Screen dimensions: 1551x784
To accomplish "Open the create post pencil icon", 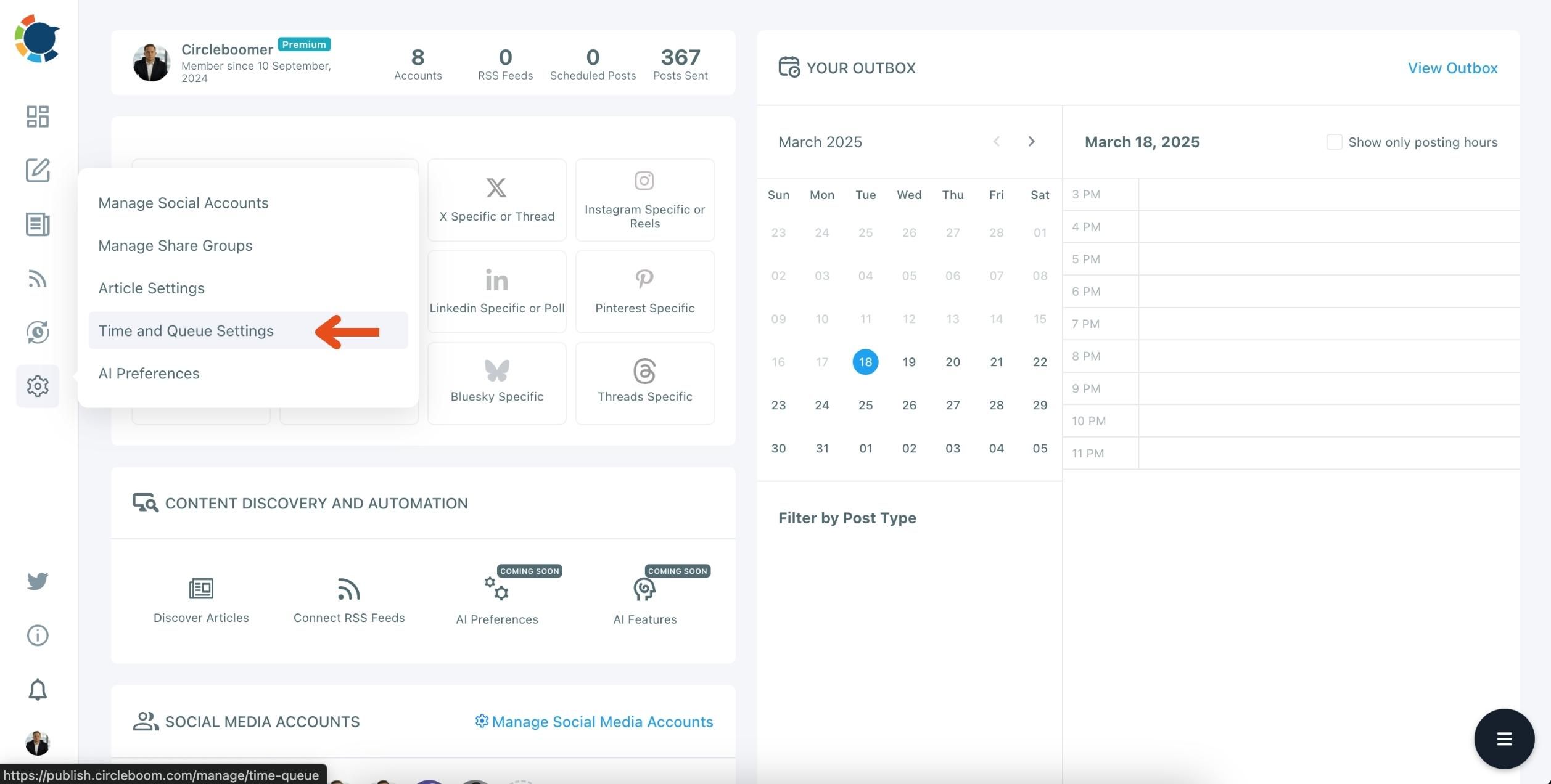I will click(x=38, y=170).
